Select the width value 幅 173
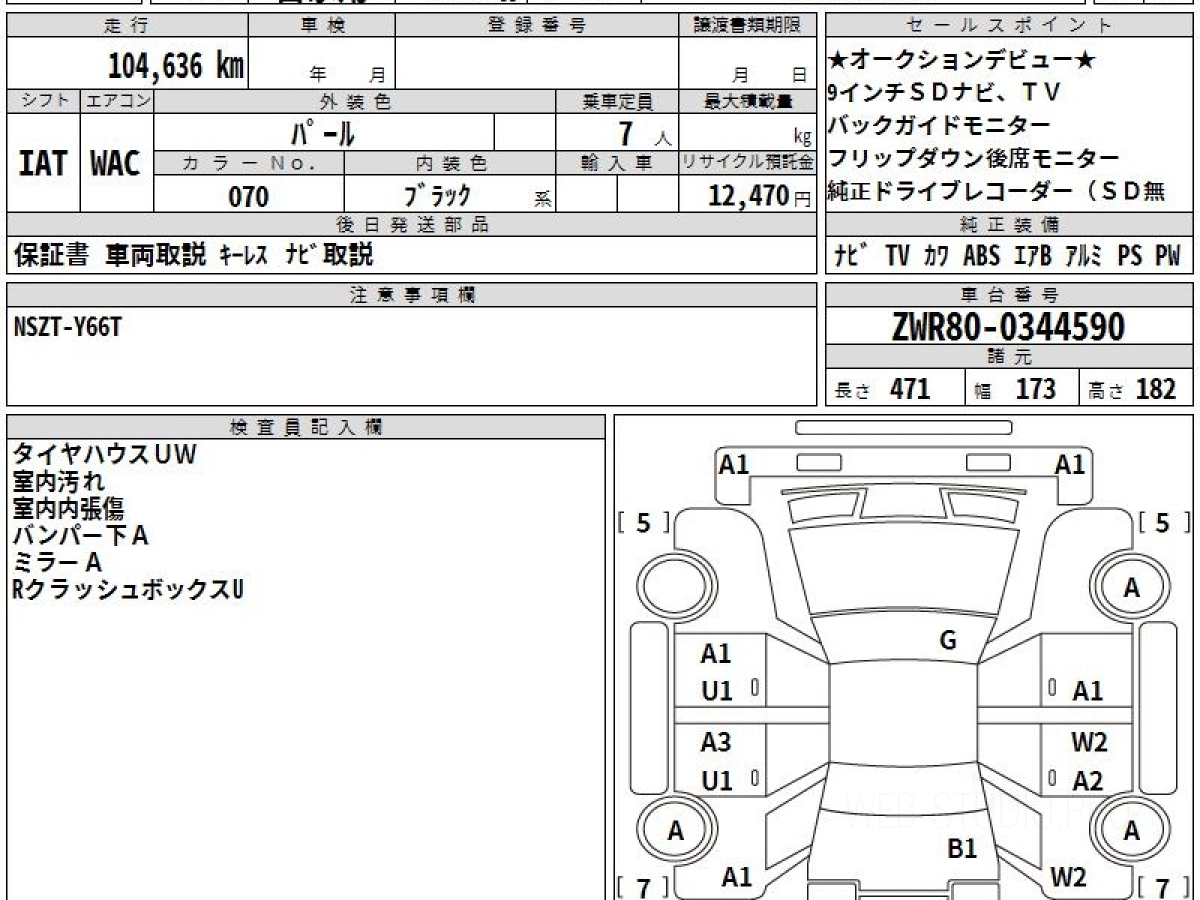This screenshot has width=1200, height=900. point(1014,389)
